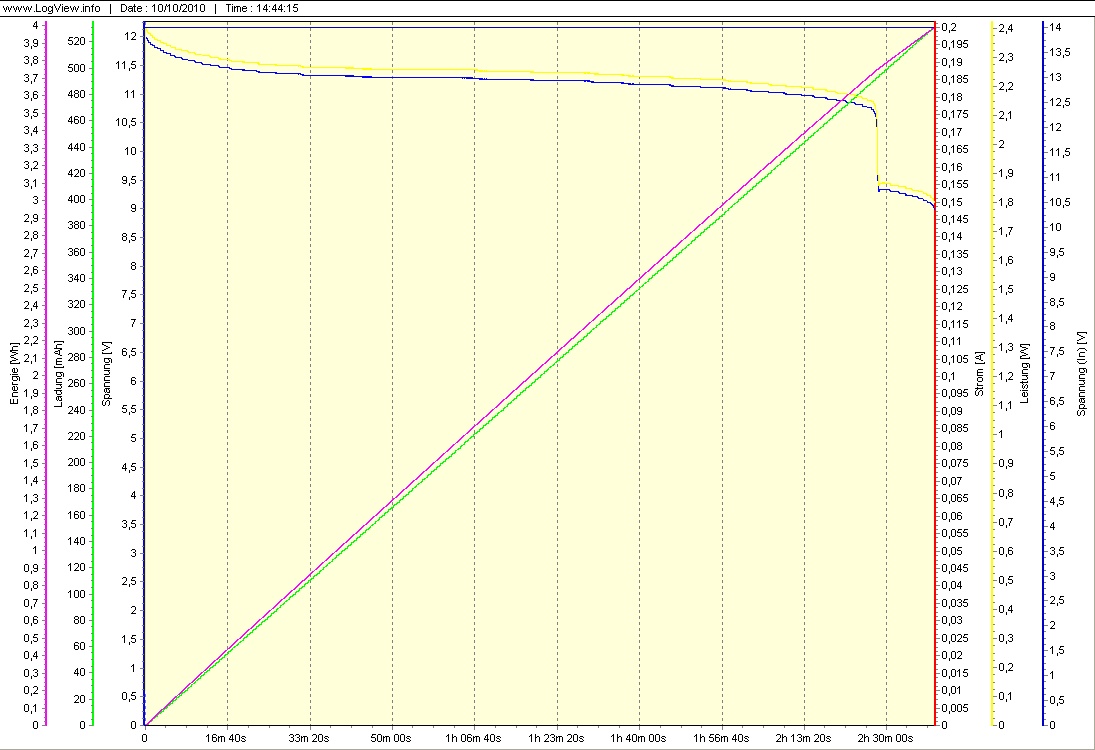Click the 14 value on the Spannung (In) axis
Image resolution: width=1095 pixels, height=750 pixels.
[1055, 27]
